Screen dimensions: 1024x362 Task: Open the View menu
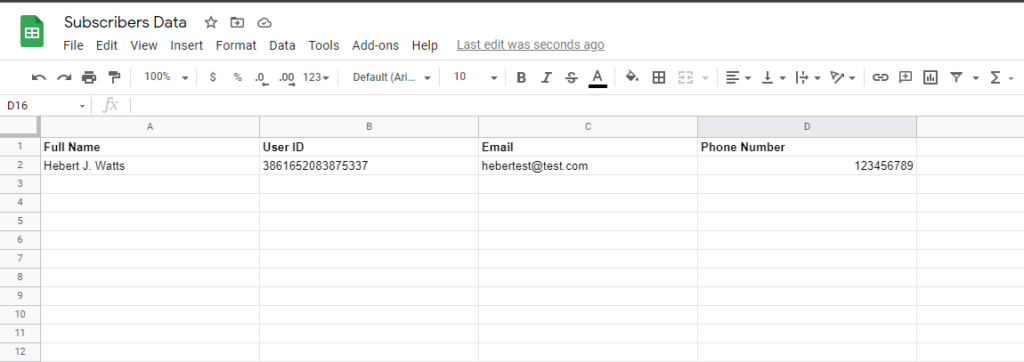(144, 45)
